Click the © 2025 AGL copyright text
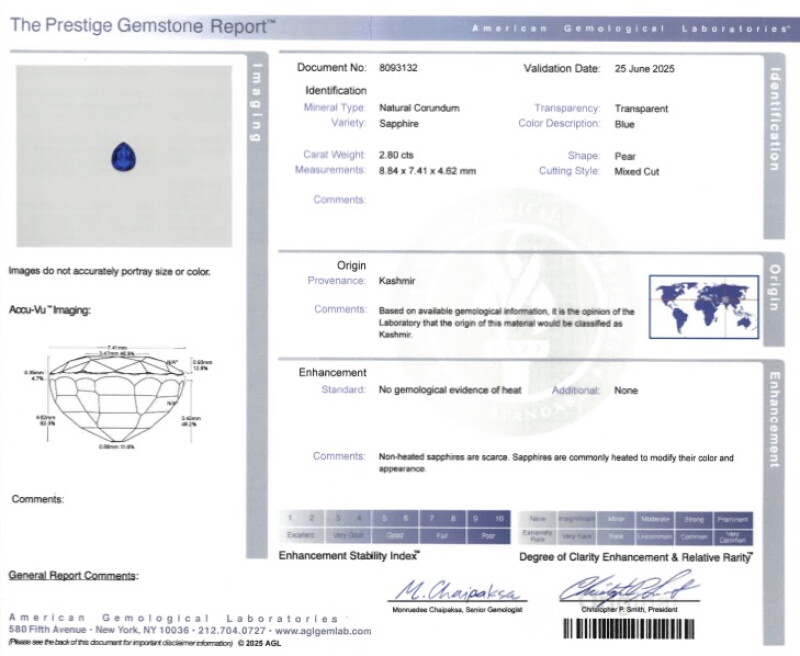The width and height of the screenshot is (800, 656). pyautogui.click(x=259, y=643)
